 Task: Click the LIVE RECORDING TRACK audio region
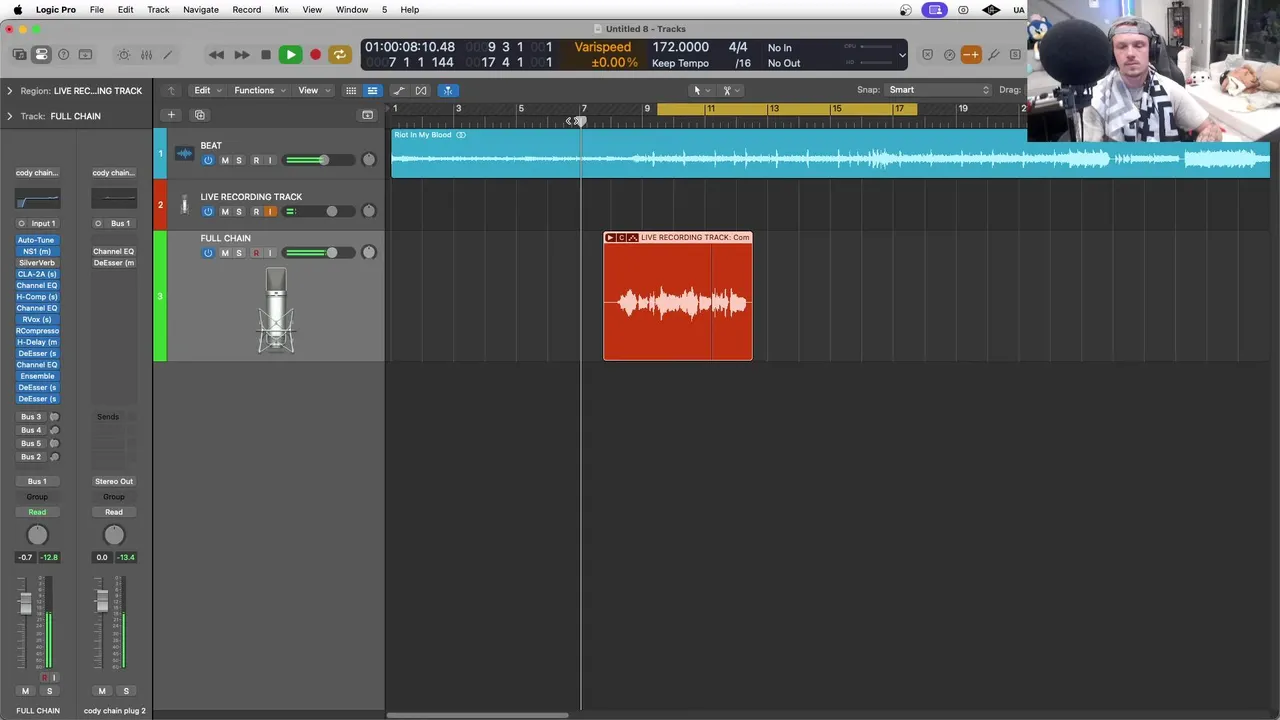678,296
